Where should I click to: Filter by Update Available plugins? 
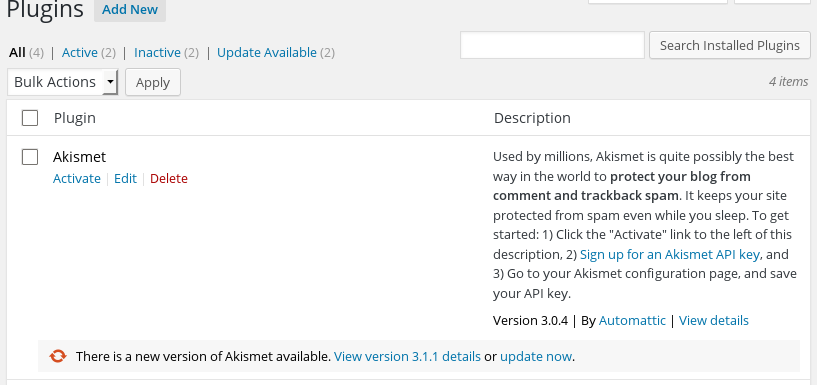pos(267,53)
